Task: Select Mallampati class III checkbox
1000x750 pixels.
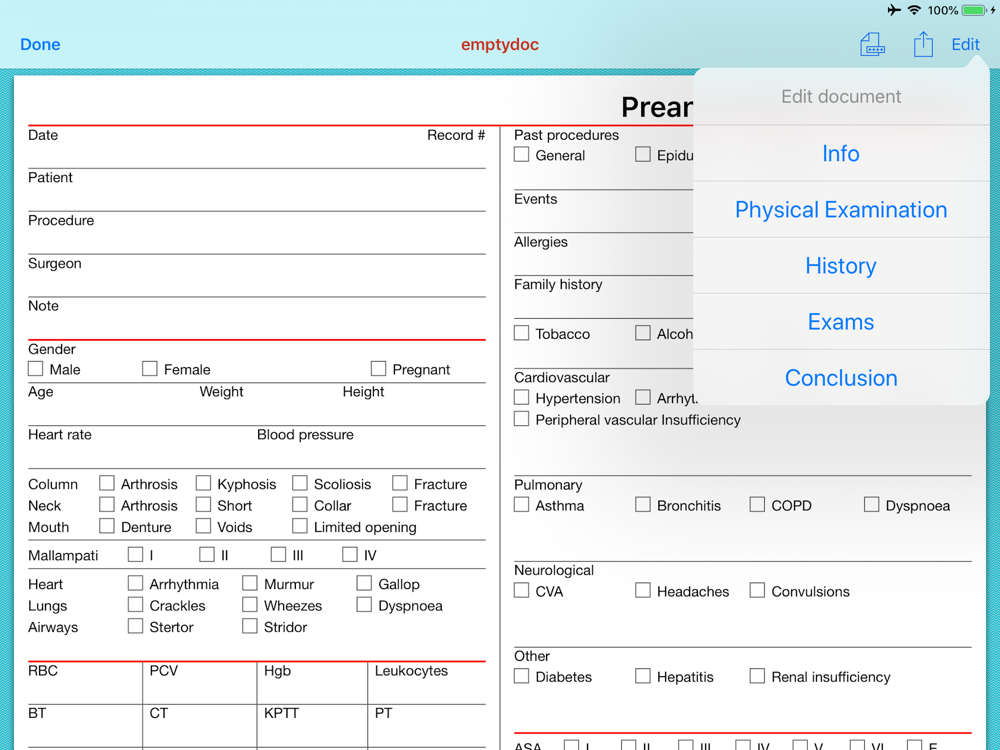Action: click(x=278, y=554)
